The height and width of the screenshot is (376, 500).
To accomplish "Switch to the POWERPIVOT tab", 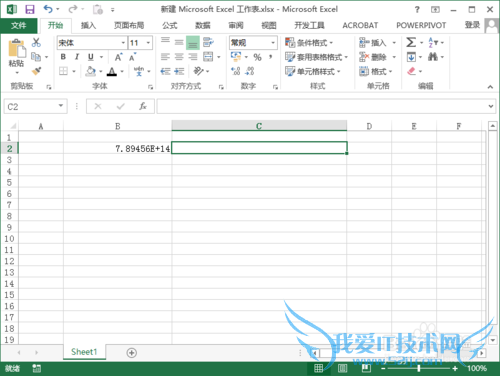I will pyautogui.click(x=421, y=25).
